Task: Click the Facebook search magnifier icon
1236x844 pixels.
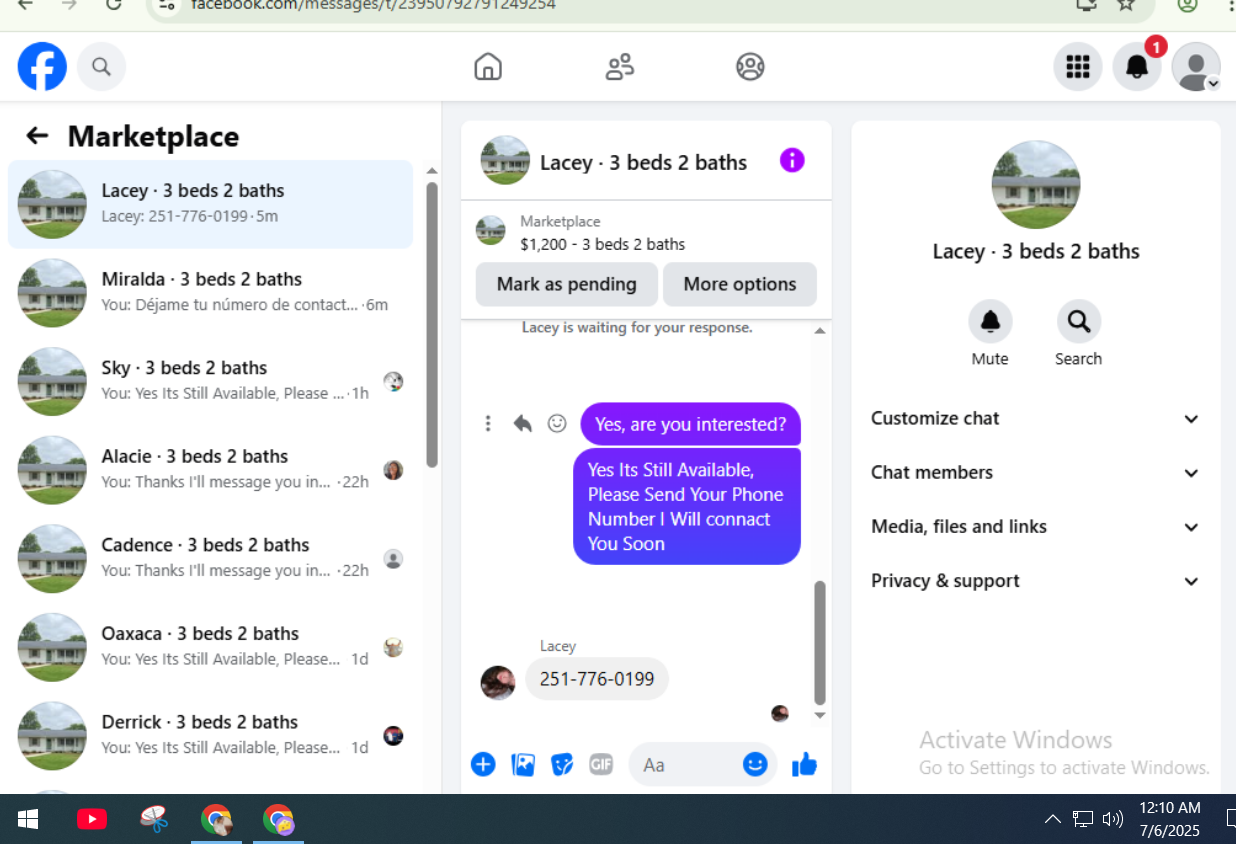Action: point(101,67)
